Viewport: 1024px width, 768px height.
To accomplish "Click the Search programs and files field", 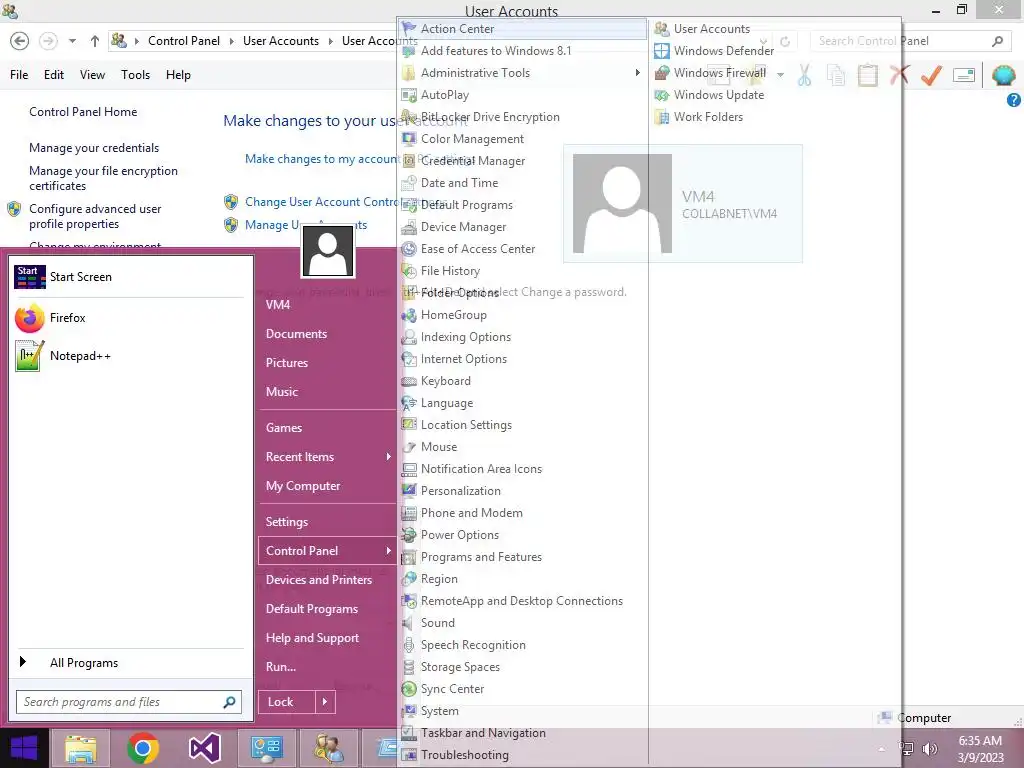I will click(x=129, y=702).
